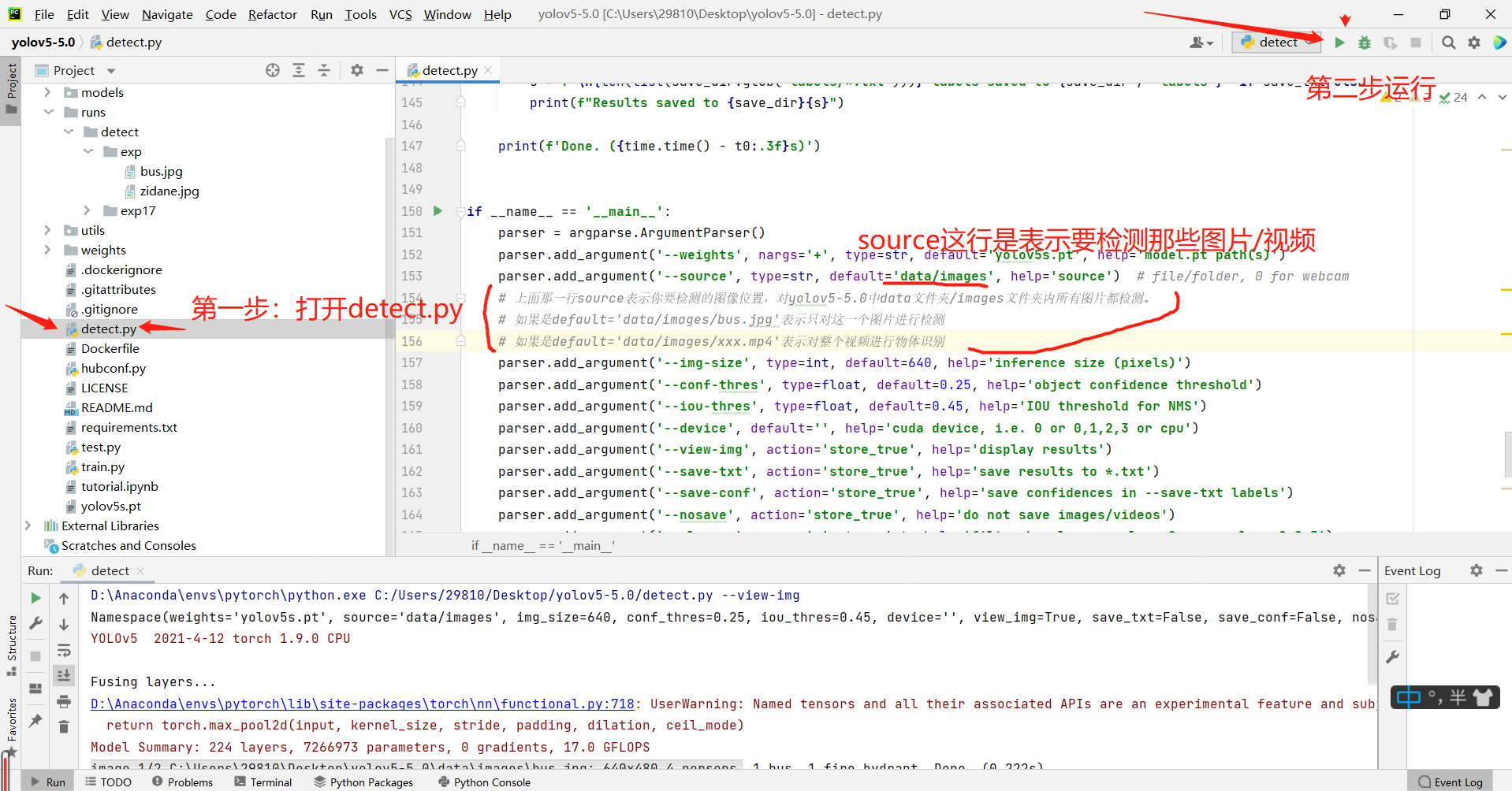Screen dimensions: 1512x791
Task: Click the run gutter arrow at line 150
Action: click(438, 210)
